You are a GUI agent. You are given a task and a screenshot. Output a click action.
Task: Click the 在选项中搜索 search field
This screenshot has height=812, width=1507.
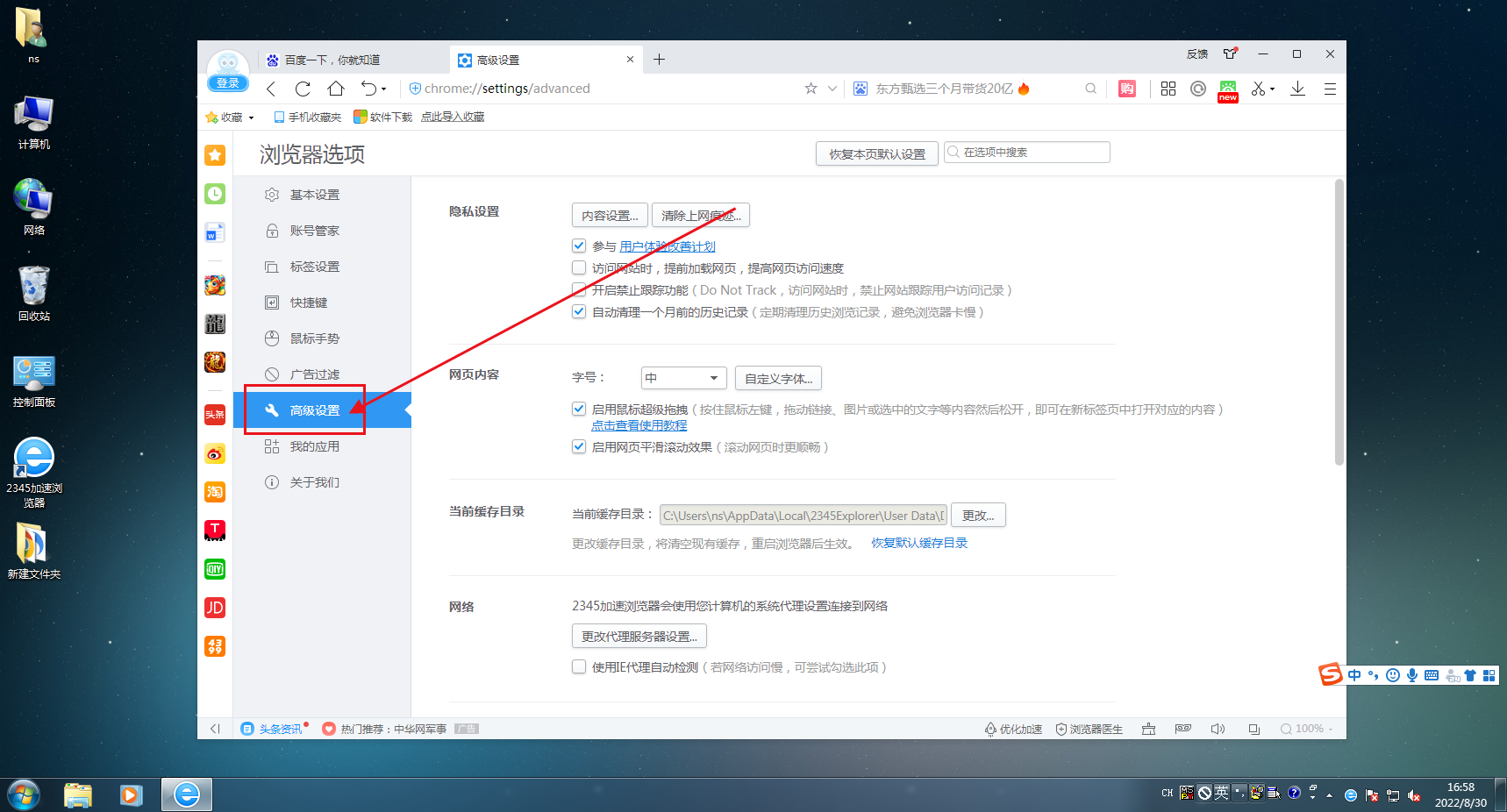point(1027,153)
